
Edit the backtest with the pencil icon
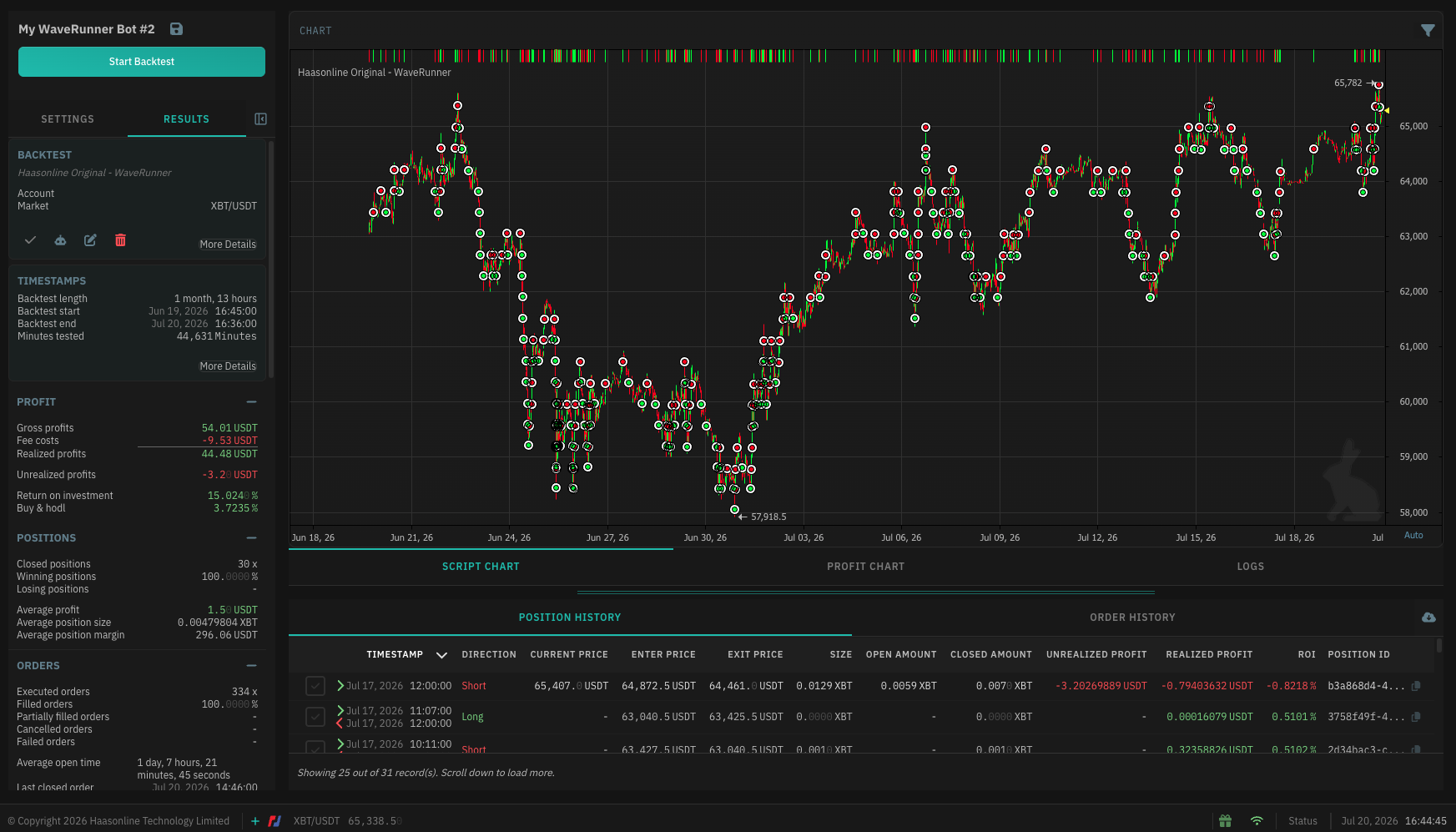point(90,240)
